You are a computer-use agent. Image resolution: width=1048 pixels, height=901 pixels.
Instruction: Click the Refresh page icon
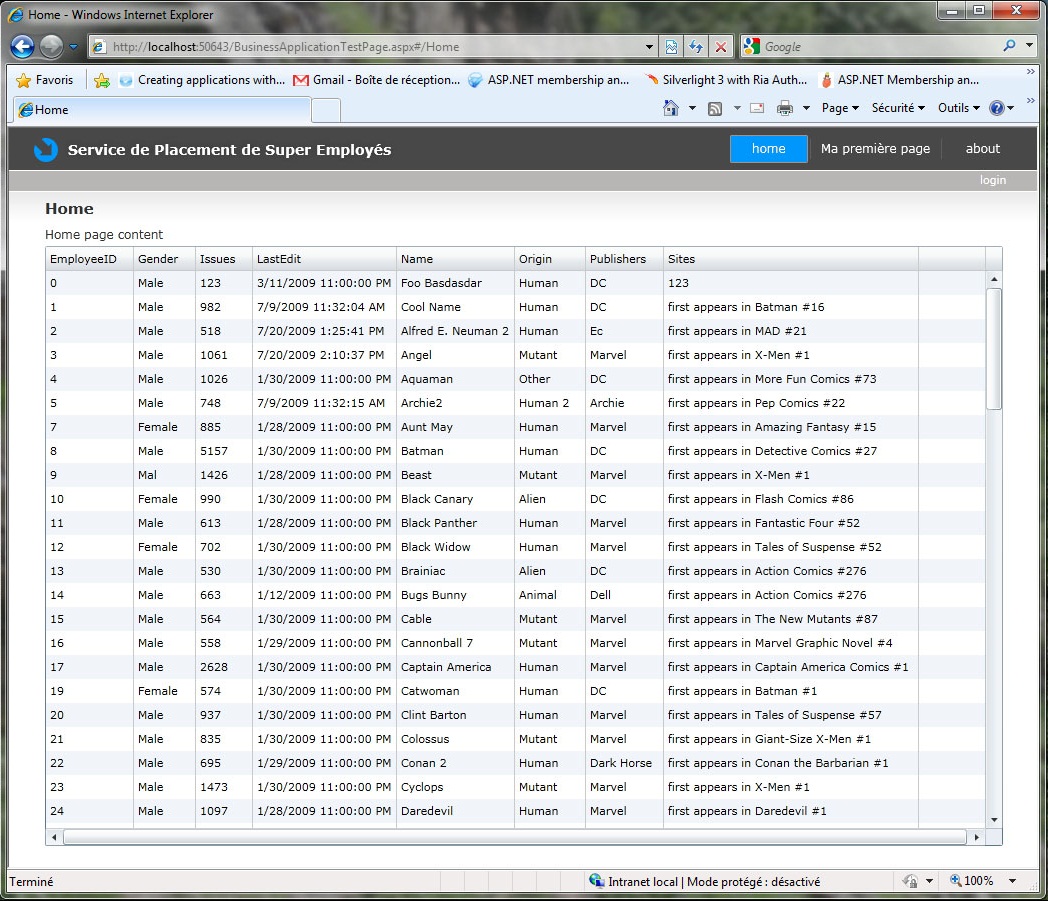tap(695, 47)
